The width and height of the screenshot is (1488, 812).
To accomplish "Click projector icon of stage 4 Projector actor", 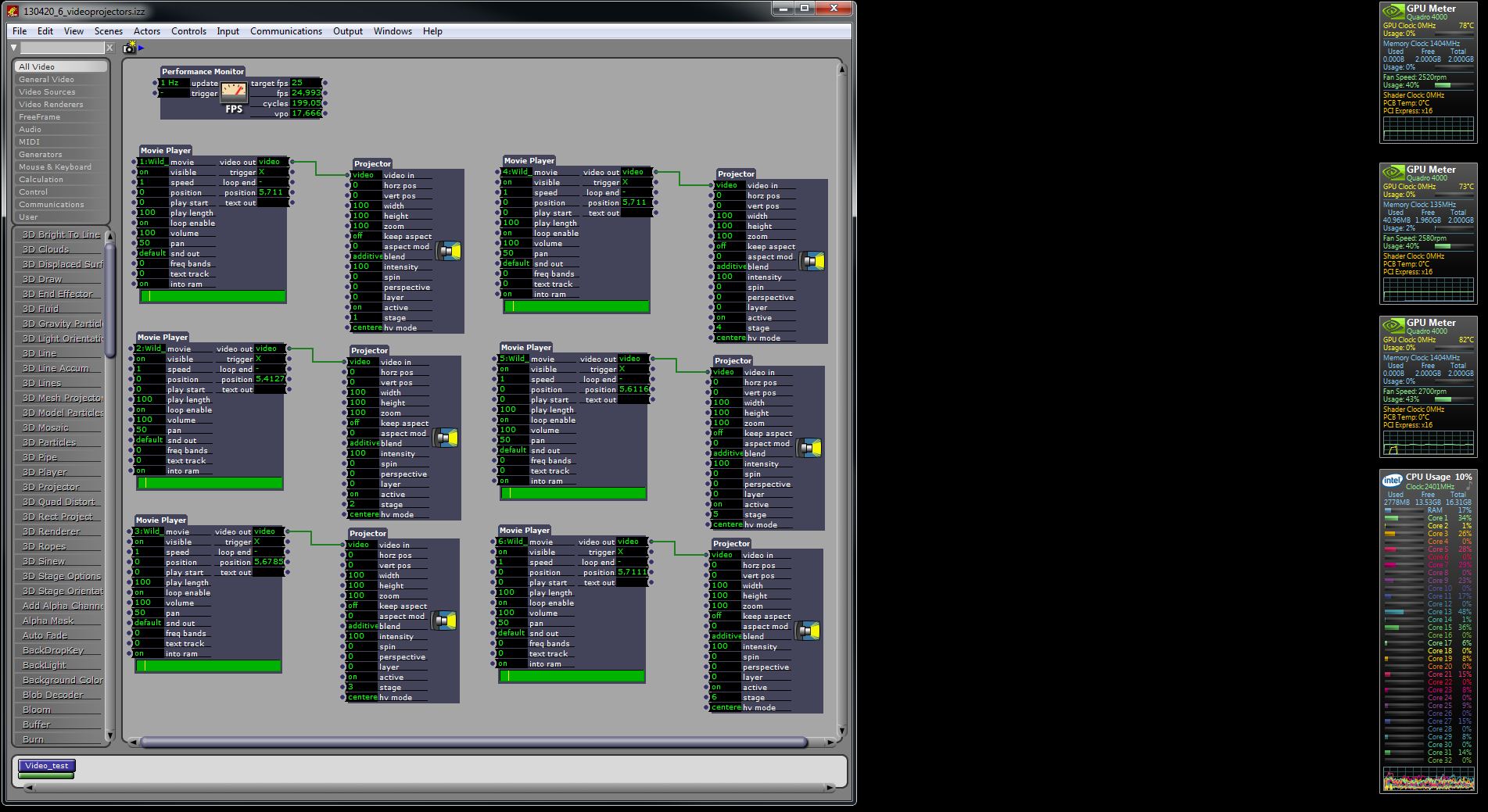I will 812,261.
